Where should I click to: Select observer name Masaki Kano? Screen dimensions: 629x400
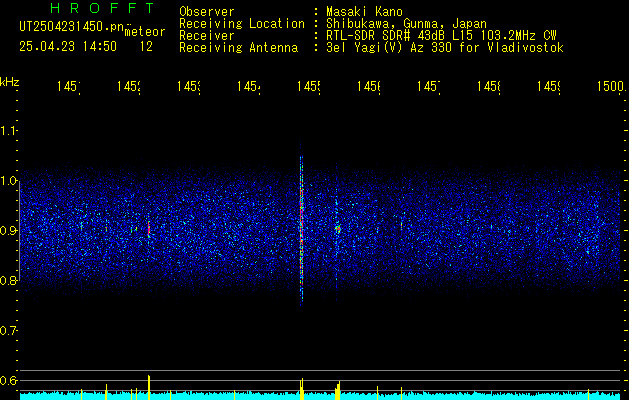click(x=364, y=12)
